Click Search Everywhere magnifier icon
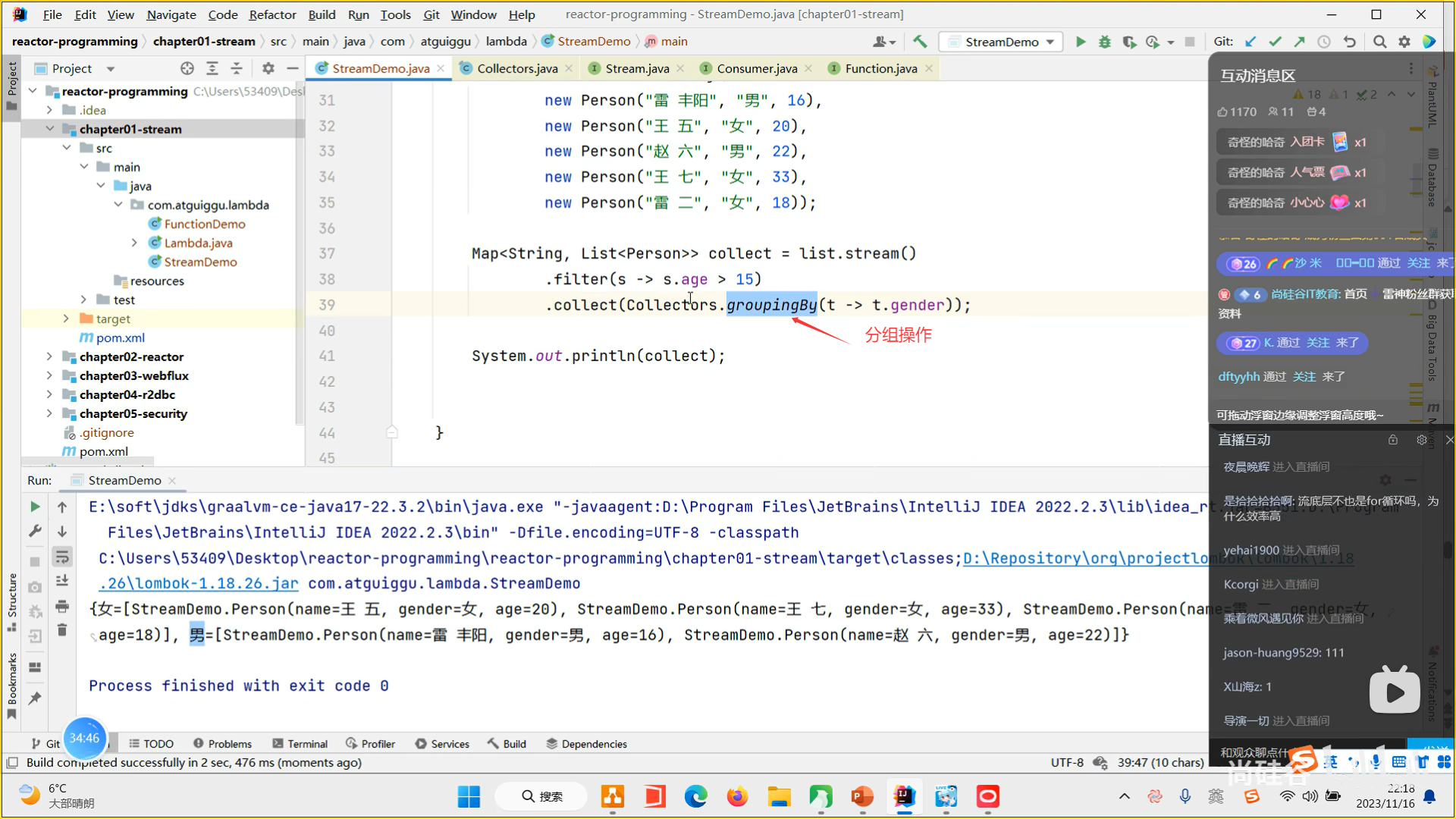Image resolution: width=1456 pixels, height=819 pixels. (1380, 42)
